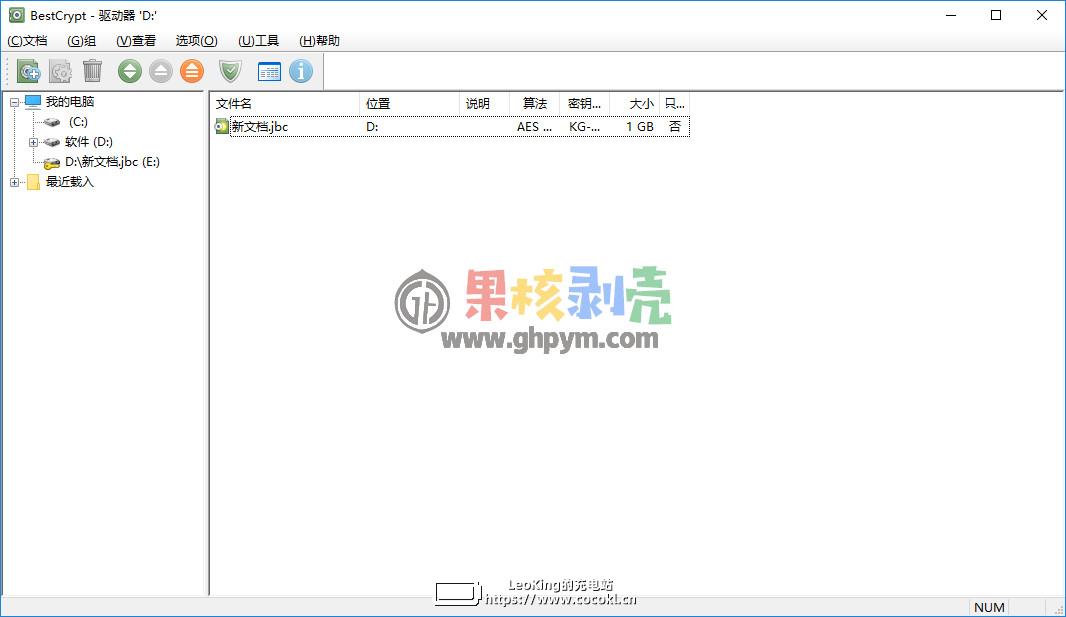Sort by the 位置 column header
Image resolution: width=1066 pixels, height=617 pixels.
click(409, 104)
